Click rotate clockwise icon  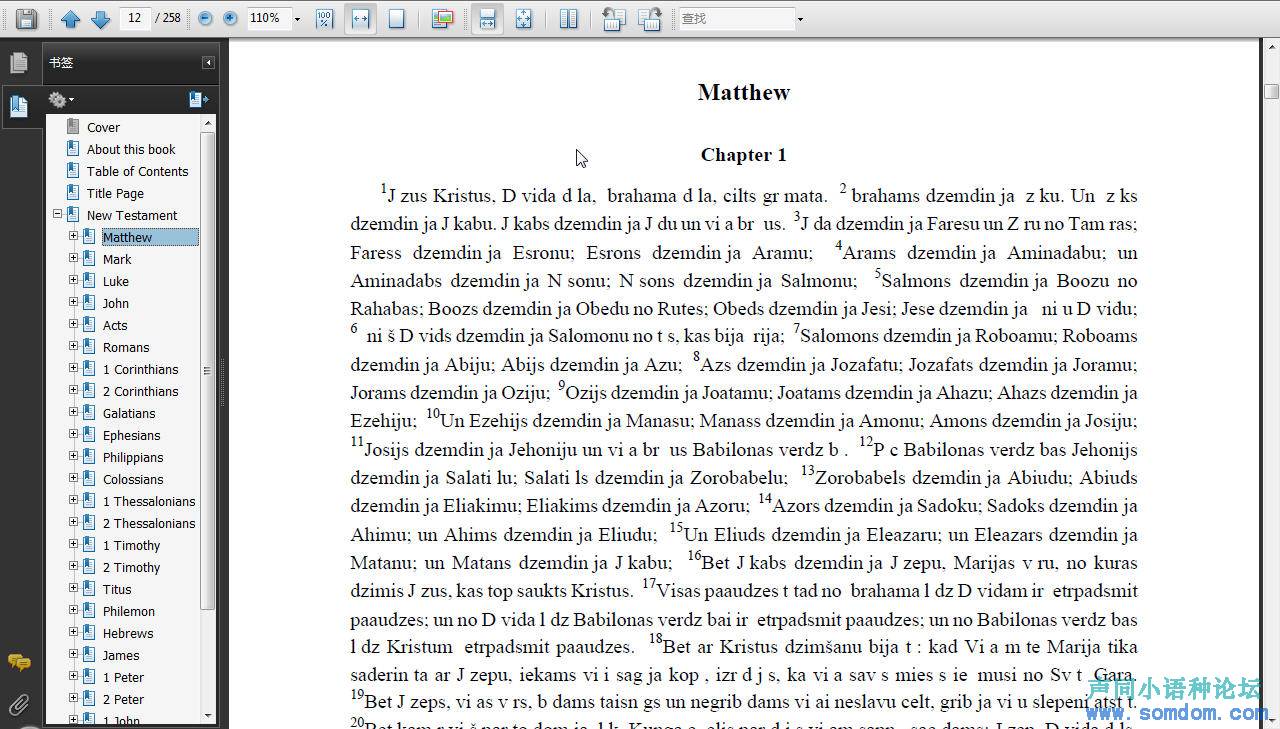(x=650, y=18)
